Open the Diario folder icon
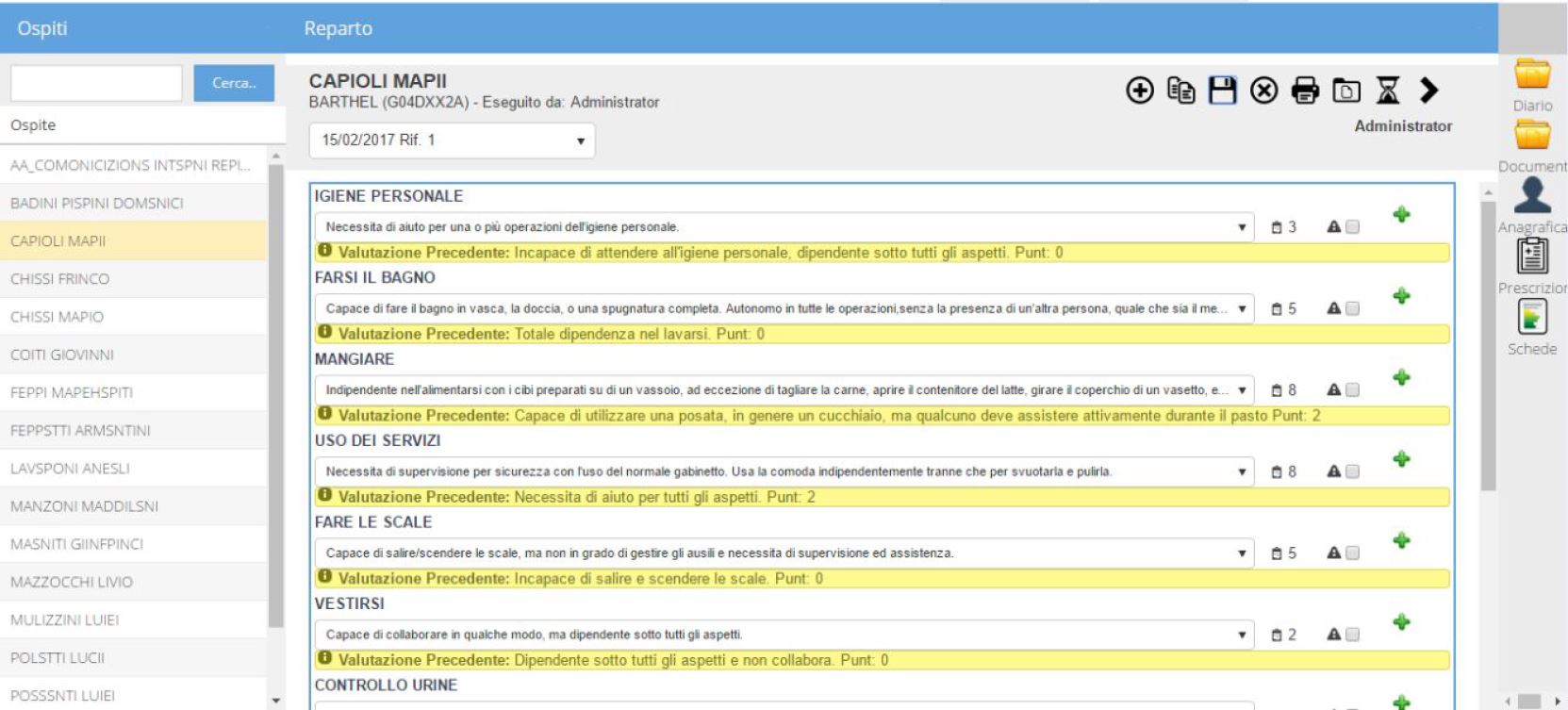The image size is (1568, 710). (1532, 75)
